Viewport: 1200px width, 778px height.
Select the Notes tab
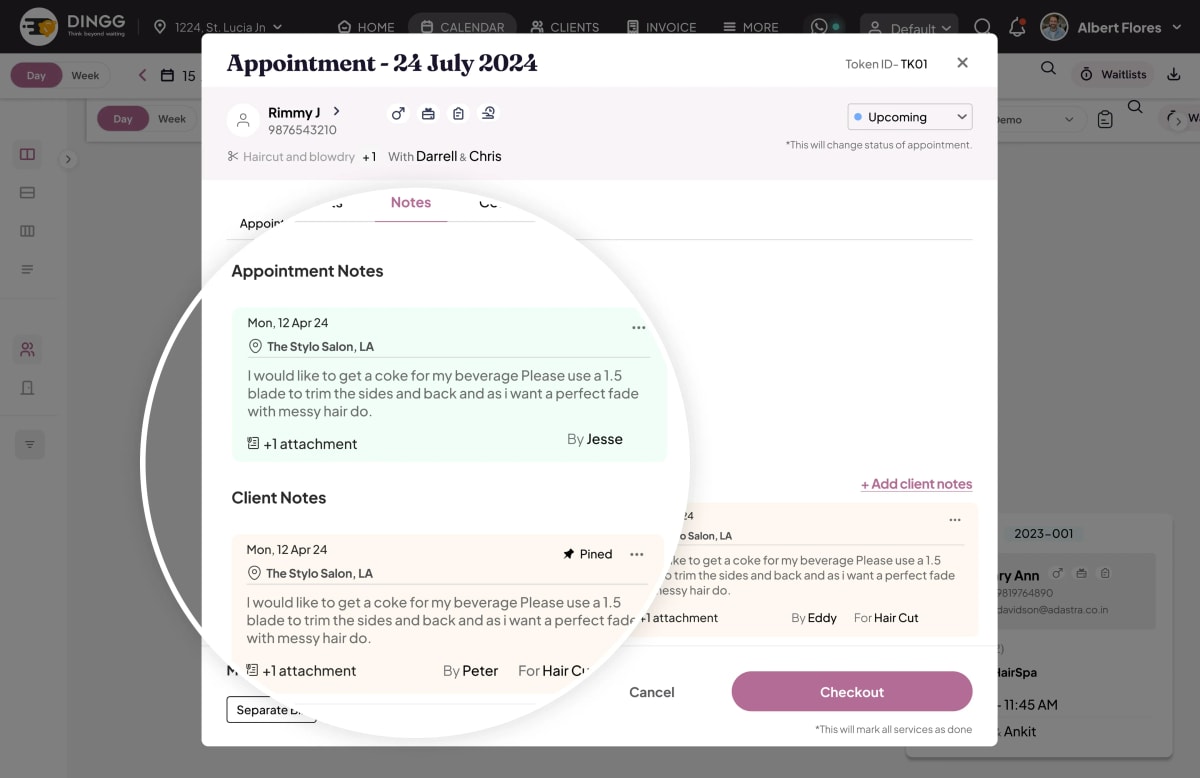pos(411,203)
